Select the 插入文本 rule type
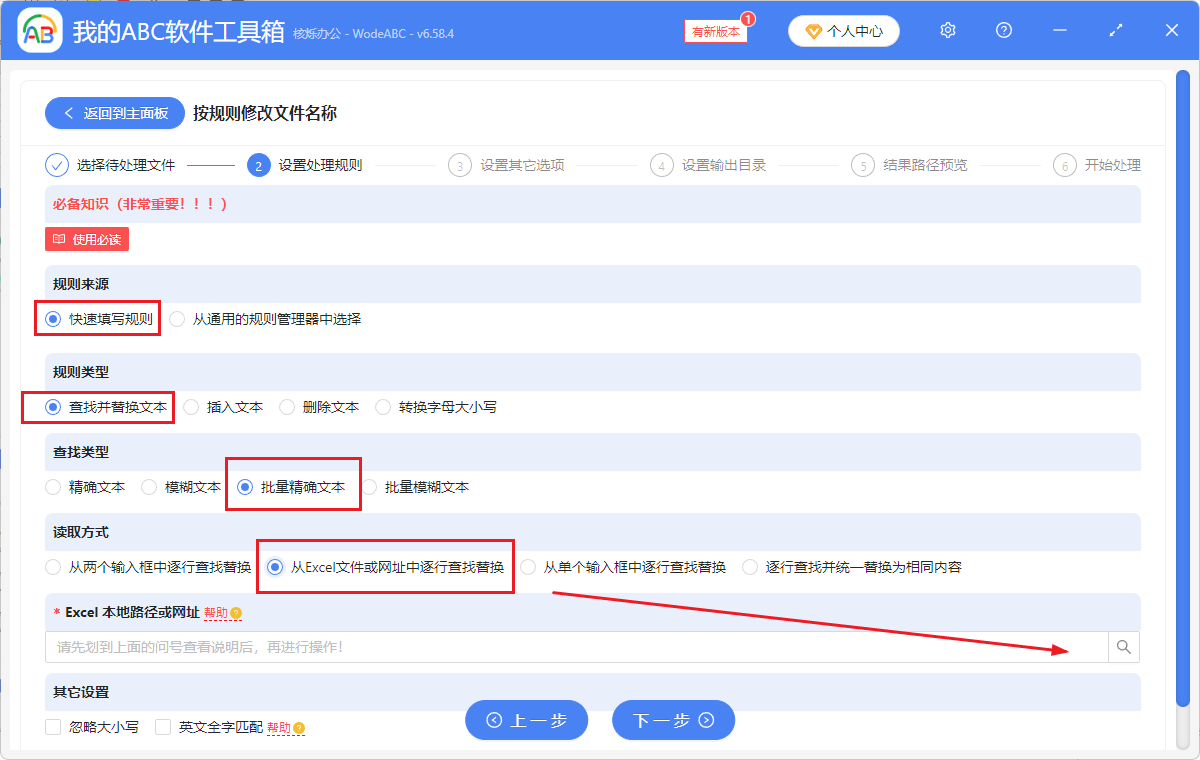This screenshot has width=1200, height=760. [x=192, y=406]
